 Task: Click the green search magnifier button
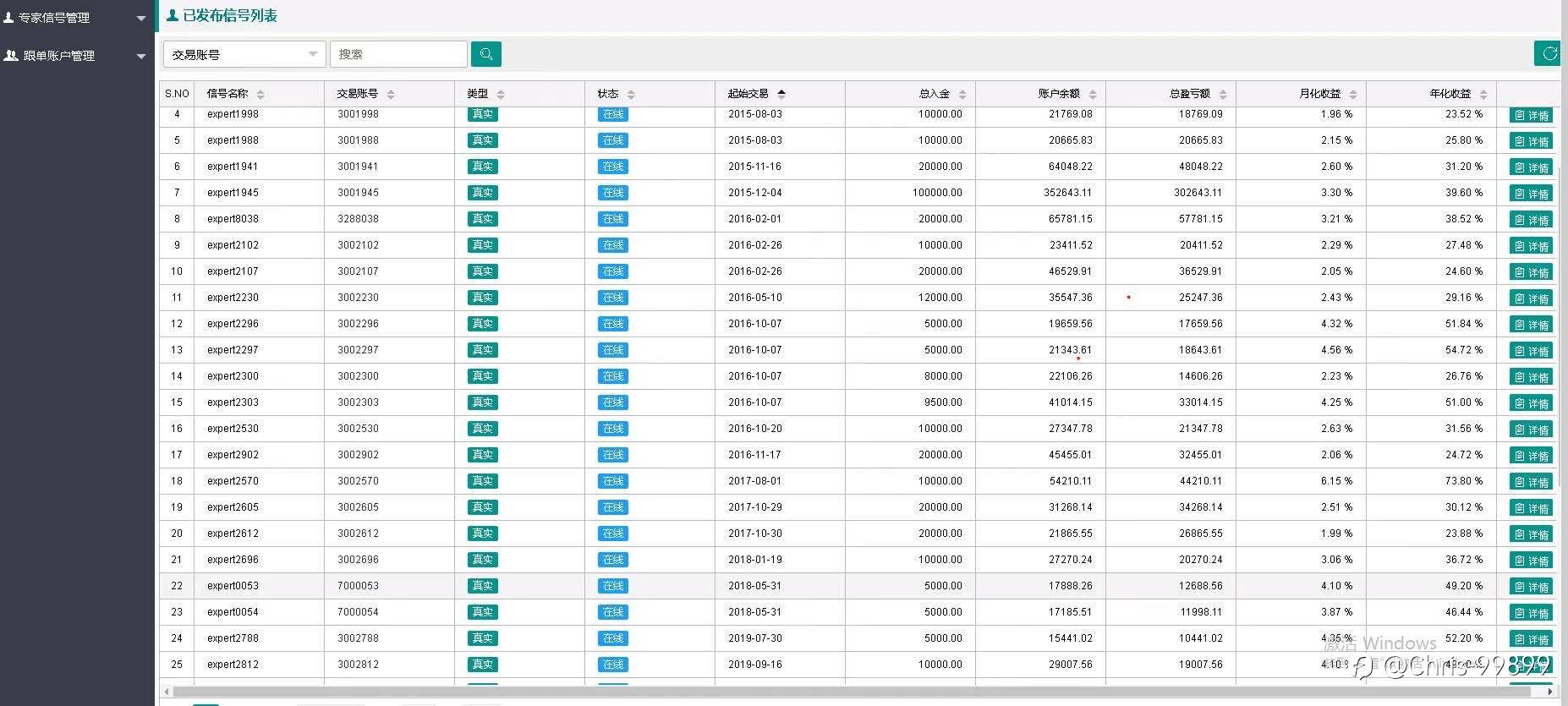point(486,54)
